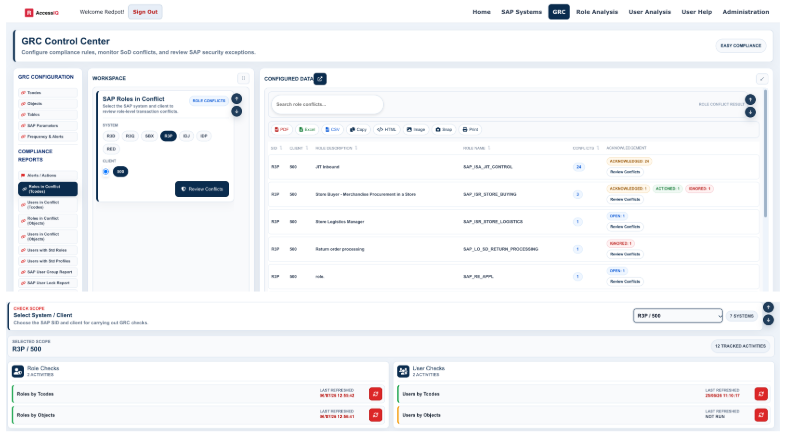Click up arrow on SAP Roles in Conflict card

[237, 99]
